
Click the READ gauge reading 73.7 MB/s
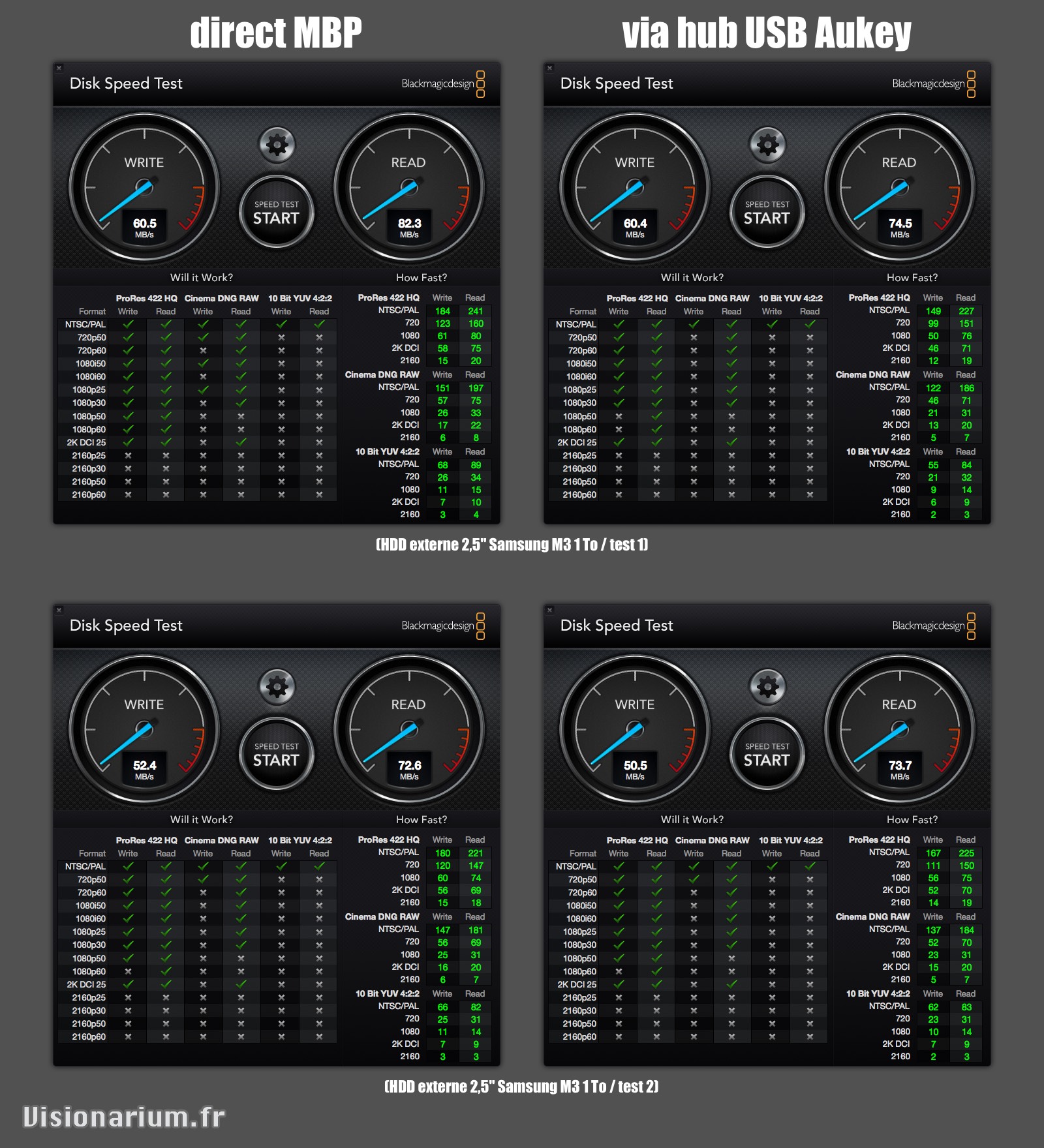(900, 730)
